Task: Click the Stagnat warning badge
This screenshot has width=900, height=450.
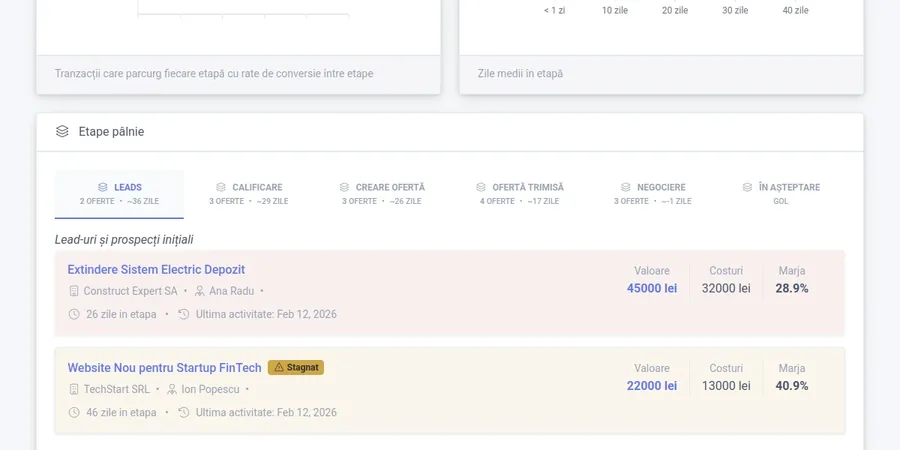Action: coord(296,367)
